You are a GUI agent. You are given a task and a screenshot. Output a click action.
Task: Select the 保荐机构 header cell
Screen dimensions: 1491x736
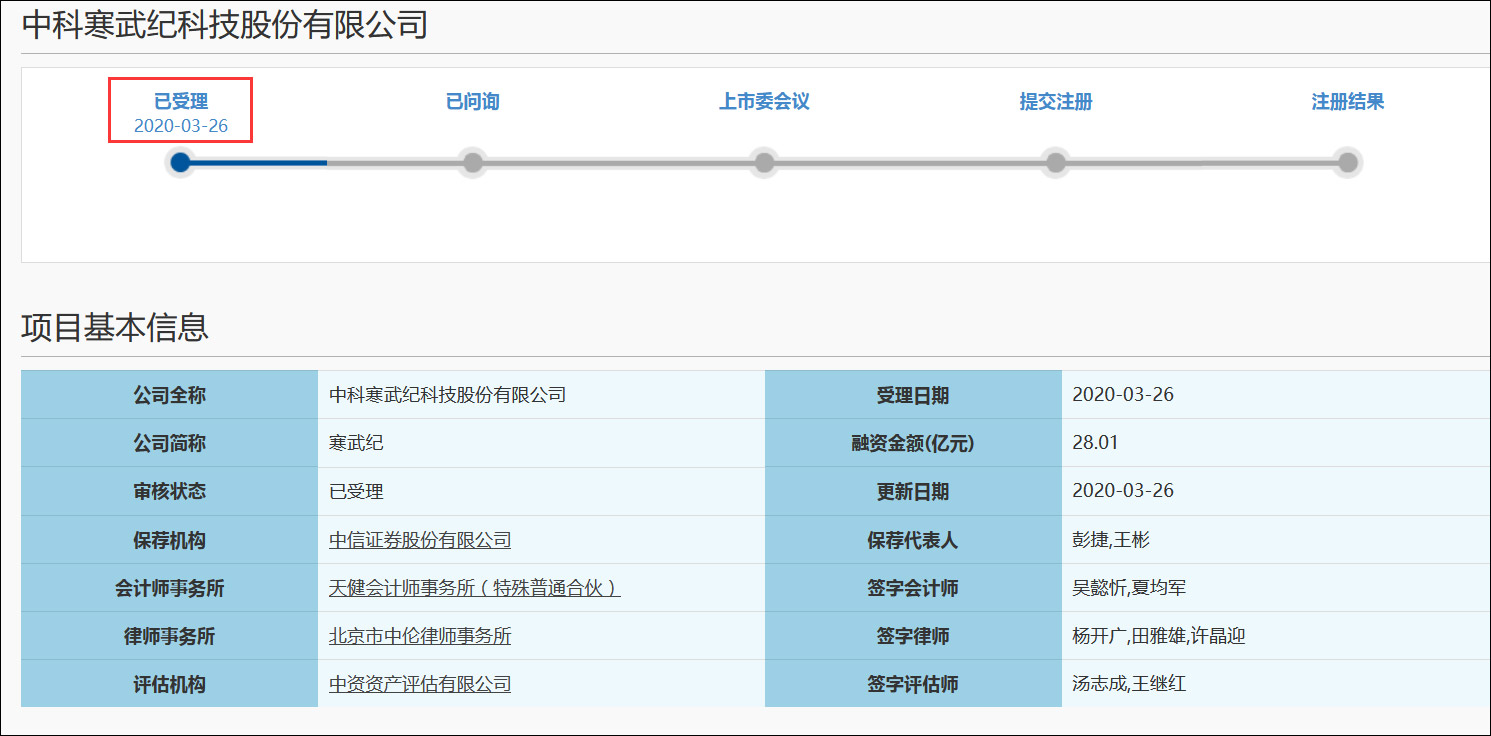tap(169, 540)
